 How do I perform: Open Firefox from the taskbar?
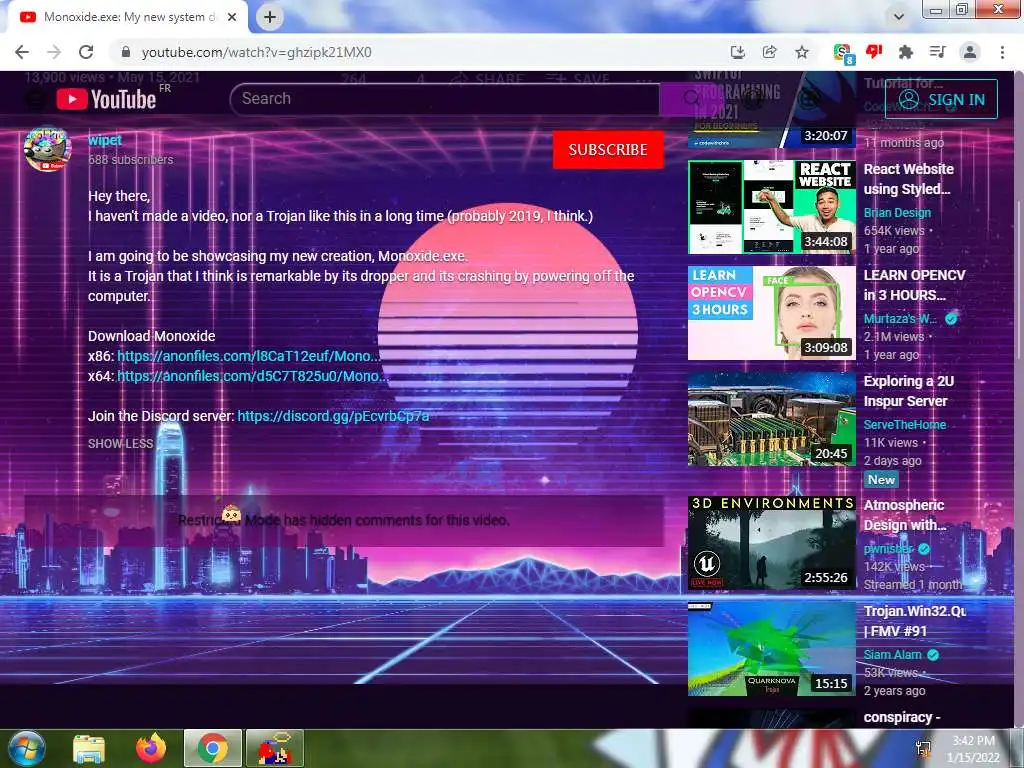(x=151, y=748)
